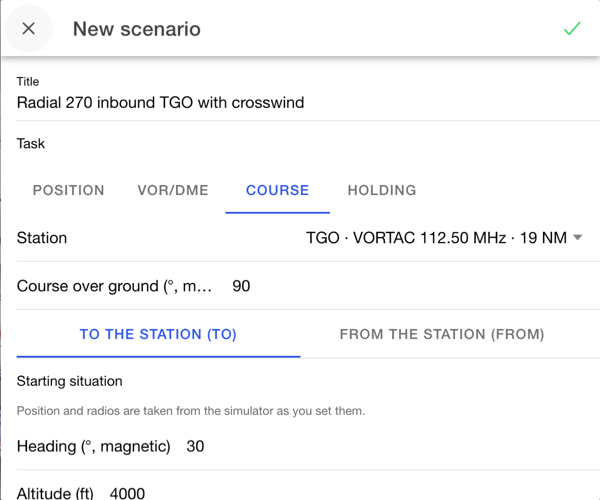The image size is (600, 500).
Task: Click the Station label
Action: (42, 238)
